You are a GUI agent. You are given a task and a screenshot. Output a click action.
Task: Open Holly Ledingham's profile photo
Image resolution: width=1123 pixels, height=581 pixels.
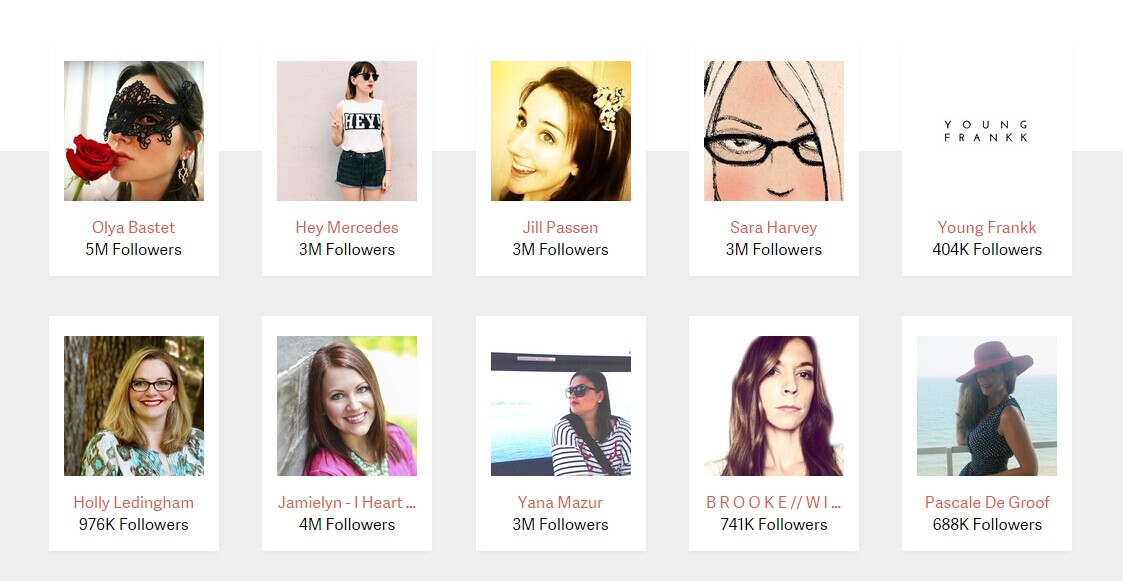click(x=134, y=405)
